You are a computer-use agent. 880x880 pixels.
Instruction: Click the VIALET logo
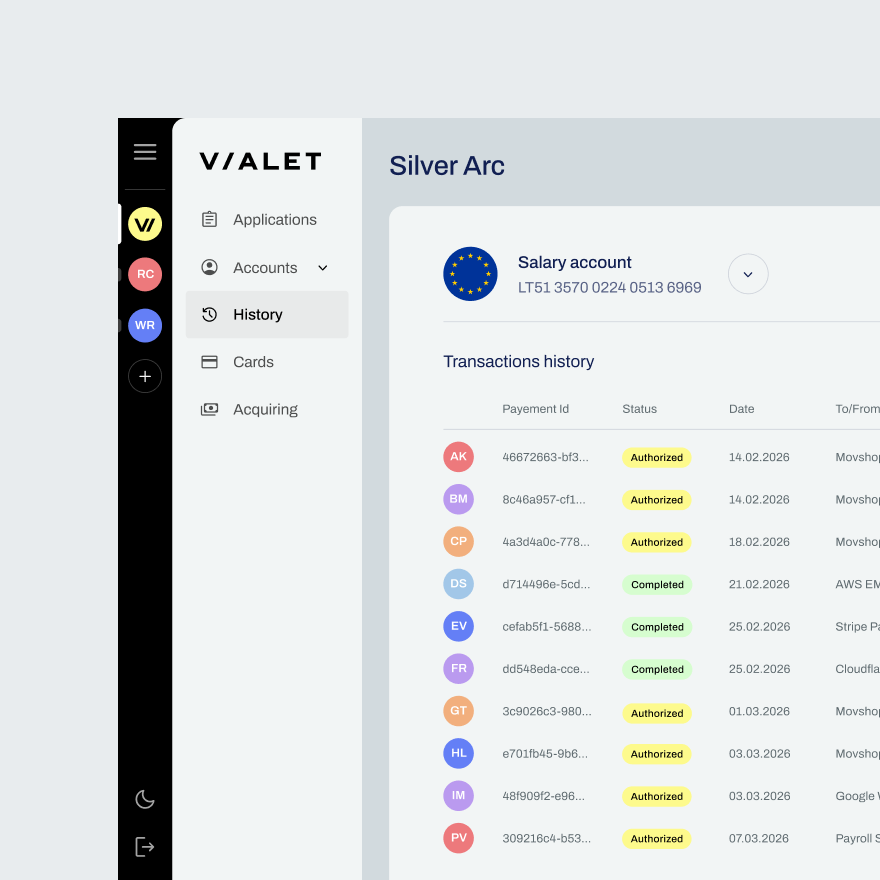[260, 161]
